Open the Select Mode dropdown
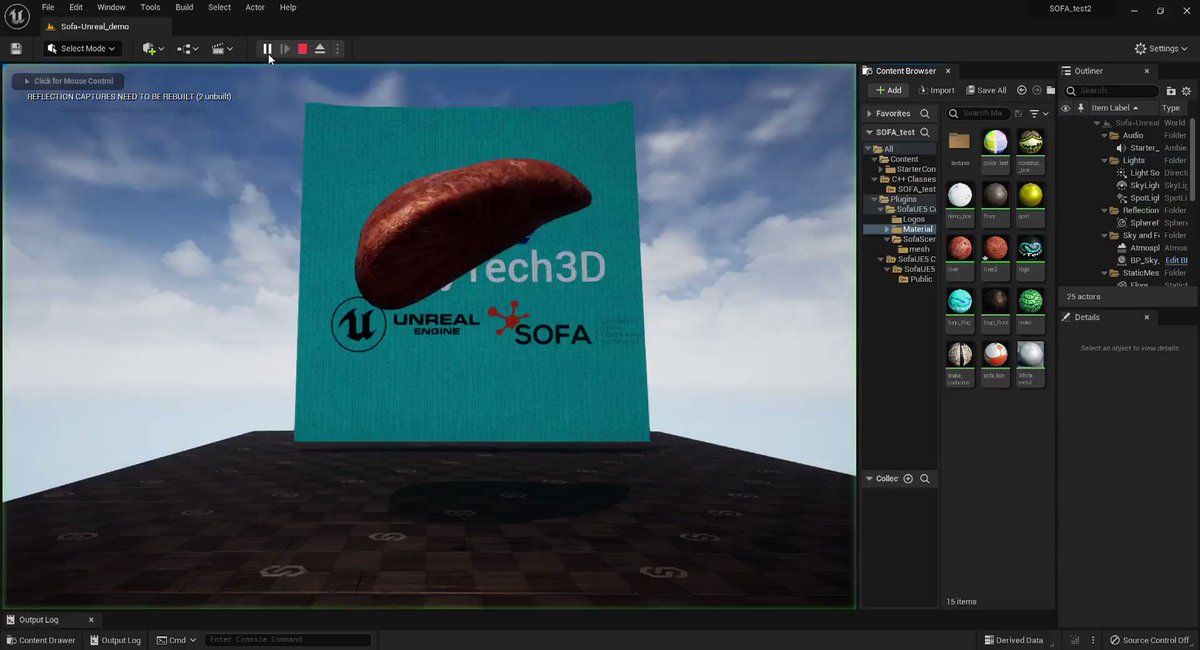 82,48
